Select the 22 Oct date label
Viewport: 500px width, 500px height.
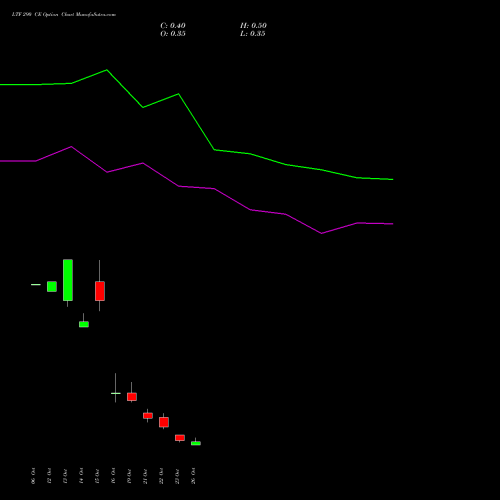[x=161, y=476]
